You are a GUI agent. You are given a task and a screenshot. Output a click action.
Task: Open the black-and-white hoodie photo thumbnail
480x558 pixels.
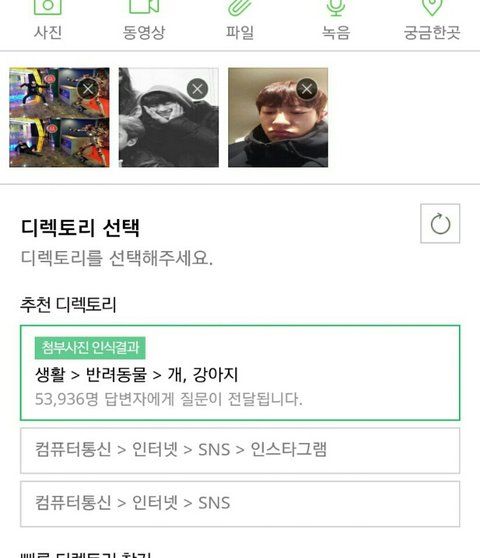coord(169,117)
